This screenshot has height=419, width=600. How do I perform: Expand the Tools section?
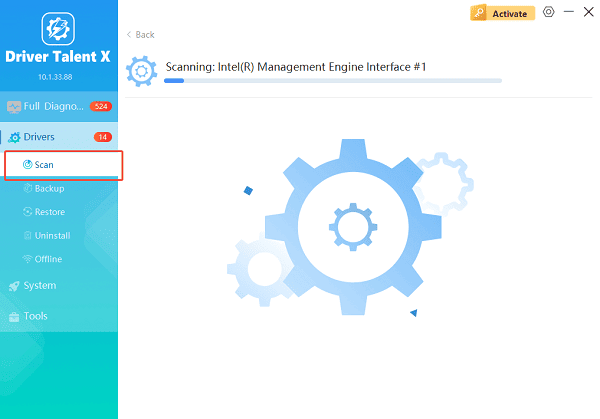tap(36, 316)
